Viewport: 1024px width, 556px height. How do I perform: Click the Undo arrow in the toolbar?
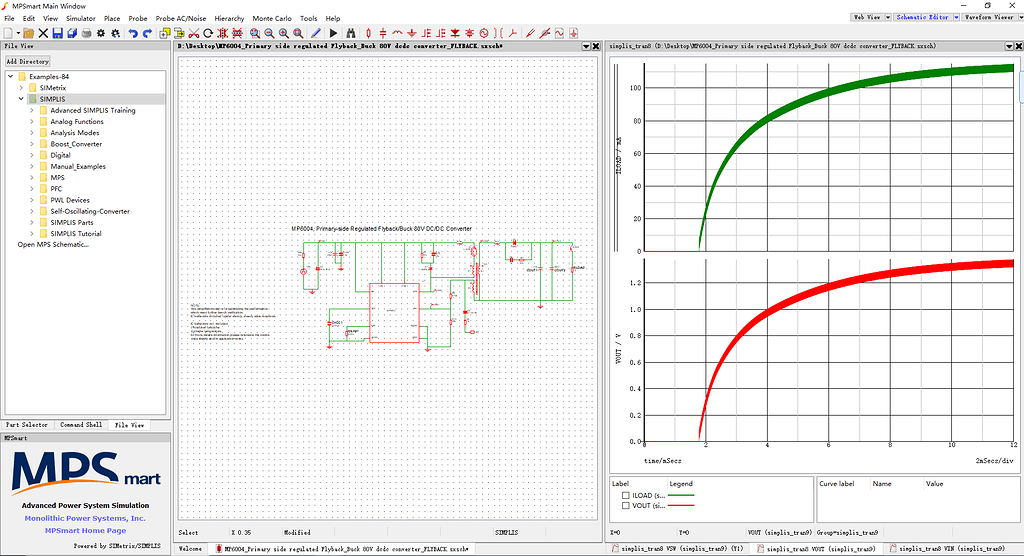(133, 33)
